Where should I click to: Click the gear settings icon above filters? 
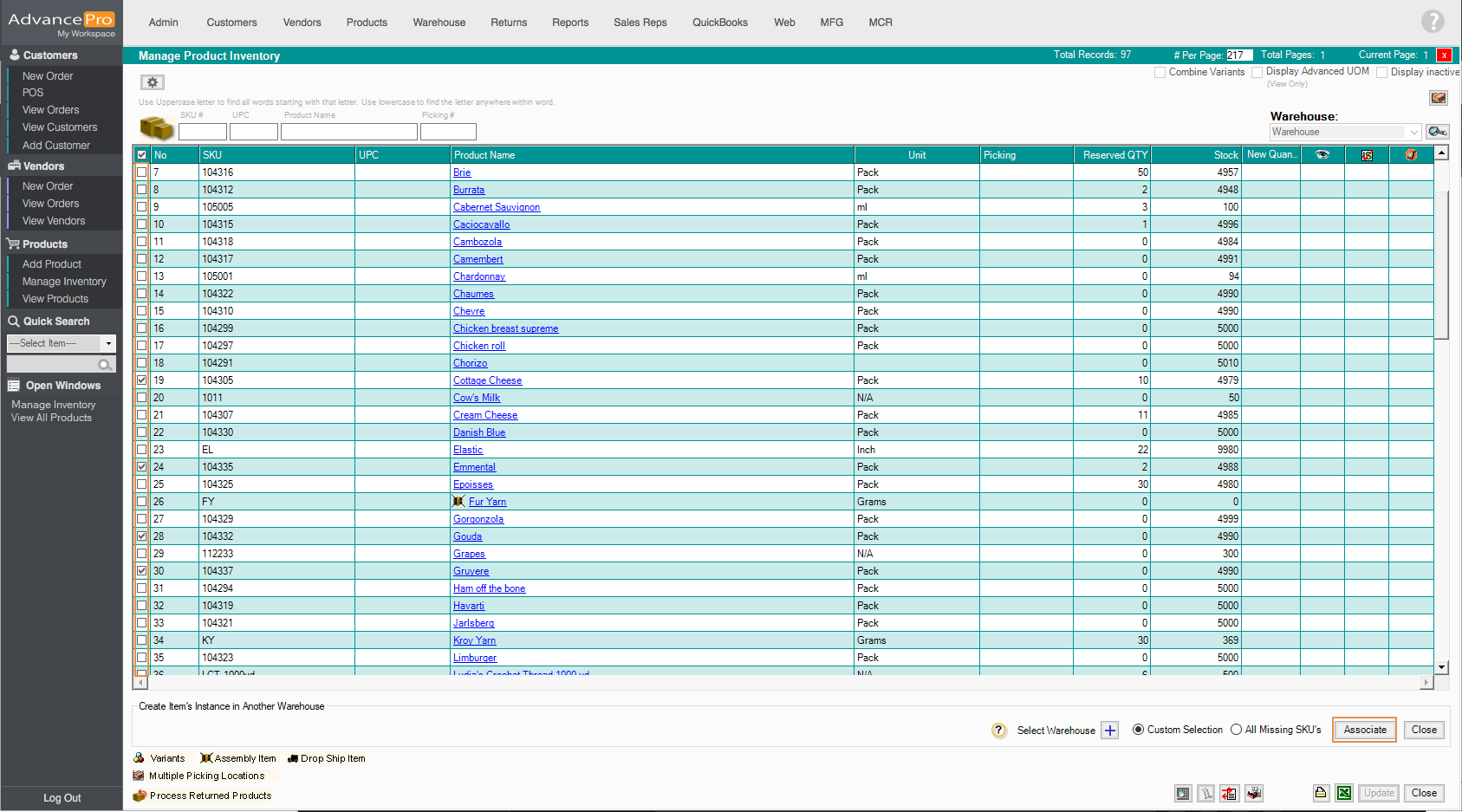(x=153, y=82)
